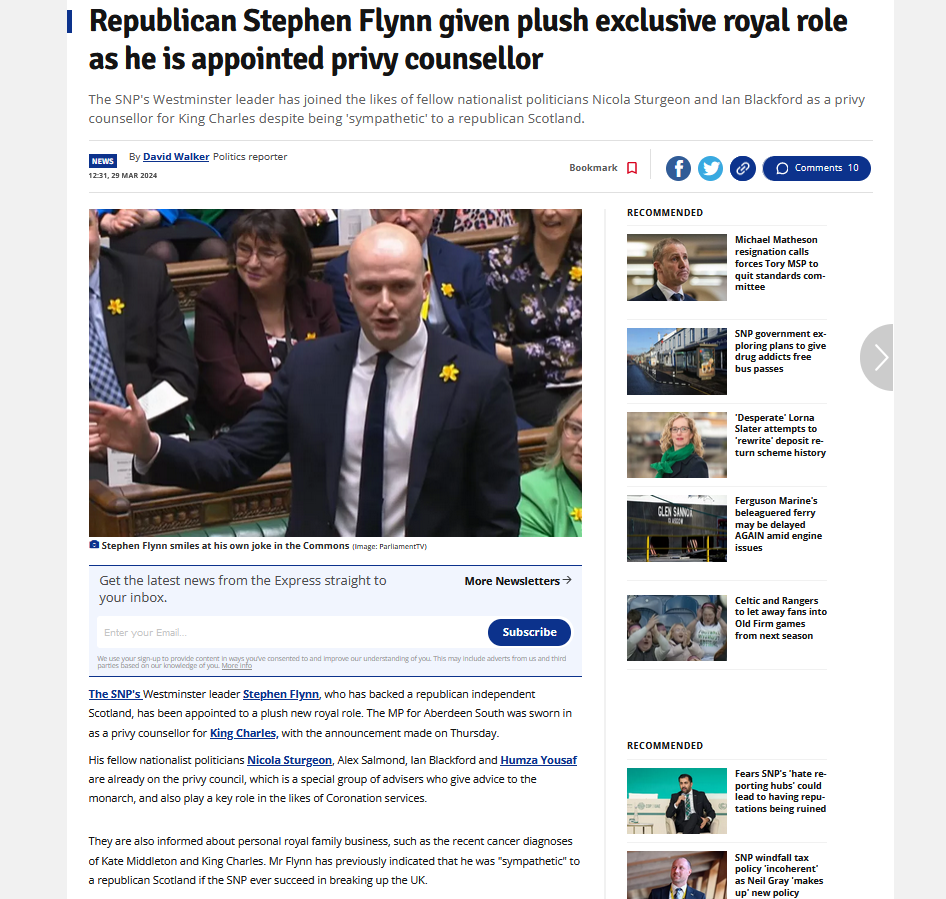Click the red Bookmark flag icon

632,168
